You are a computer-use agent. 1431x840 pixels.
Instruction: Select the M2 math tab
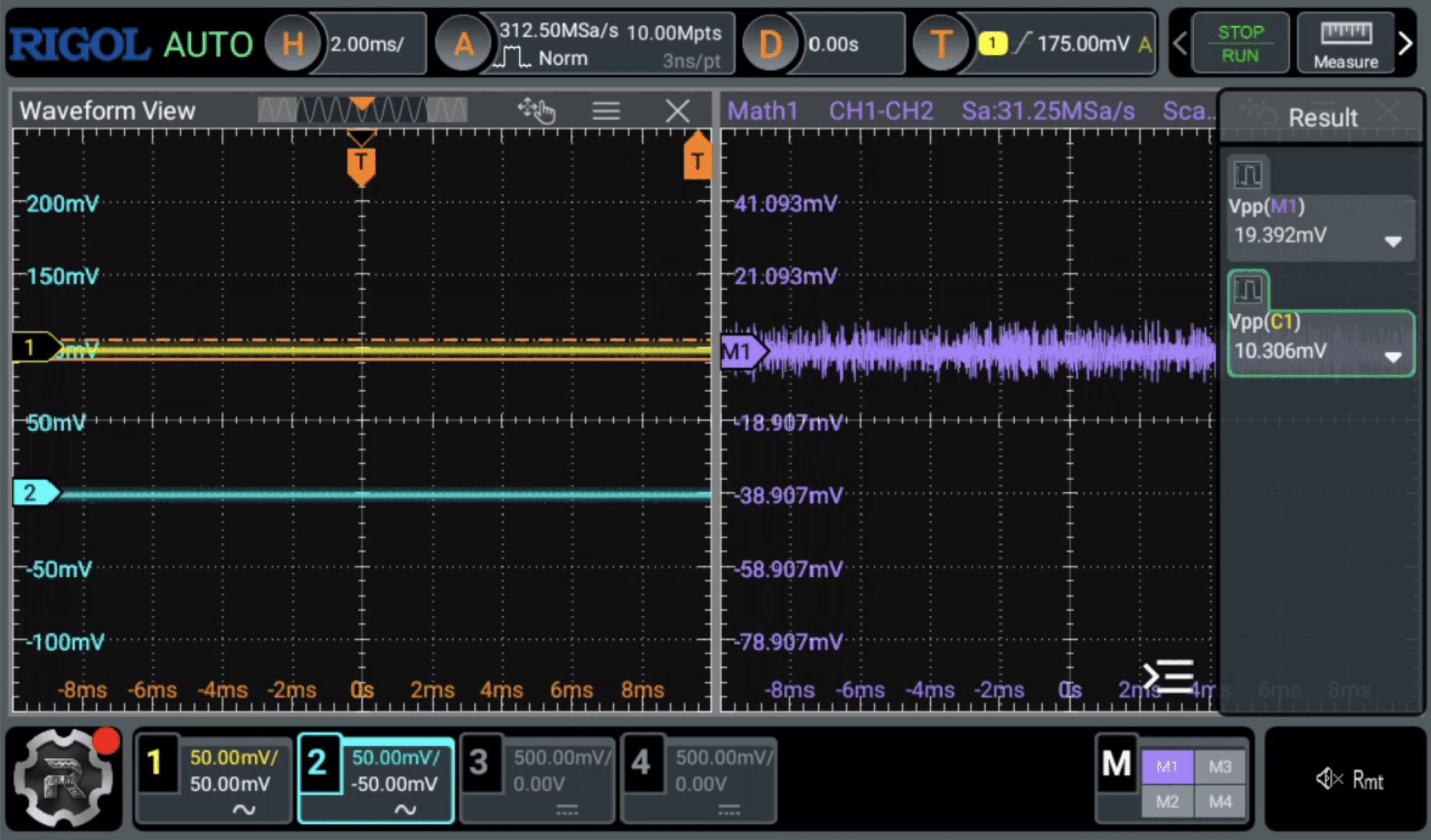click(x=1167, y=801)
